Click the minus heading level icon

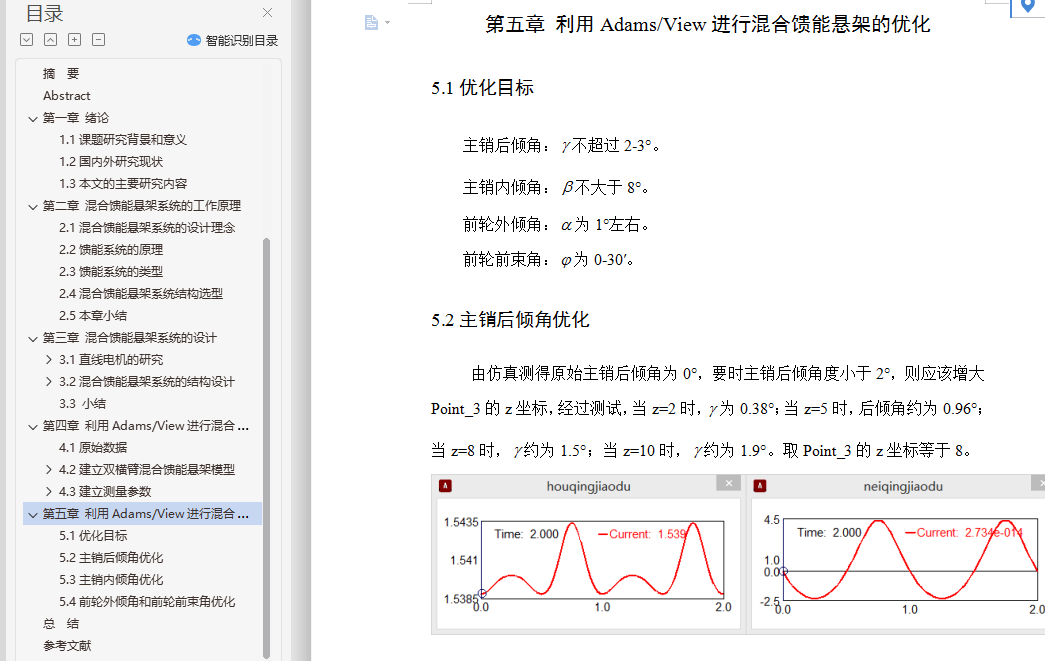[99, 40]
